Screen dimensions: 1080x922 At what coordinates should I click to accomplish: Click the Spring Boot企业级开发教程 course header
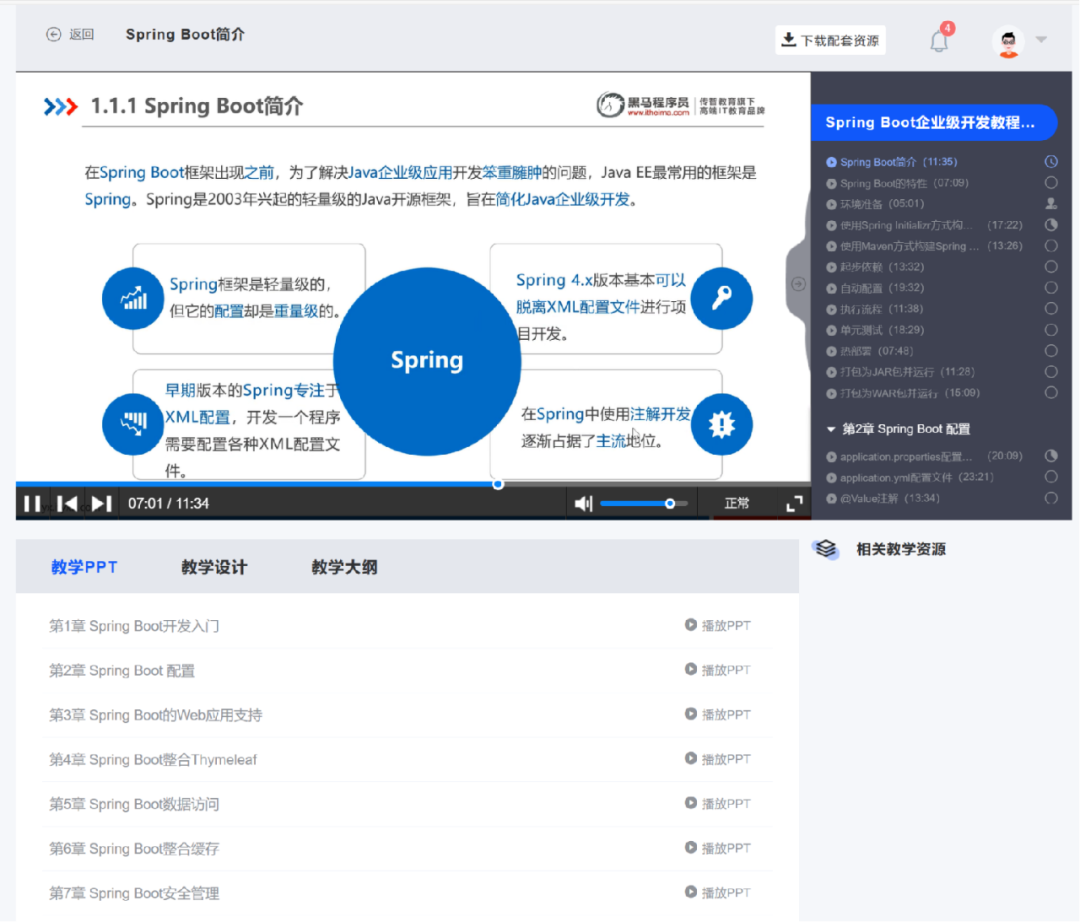(x=934, y=123)
